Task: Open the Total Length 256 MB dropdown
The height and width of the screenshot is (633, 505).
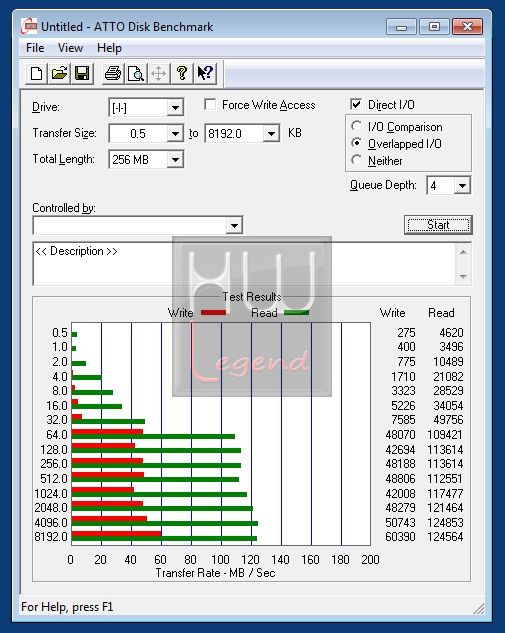Action: (x=175, y=159)
